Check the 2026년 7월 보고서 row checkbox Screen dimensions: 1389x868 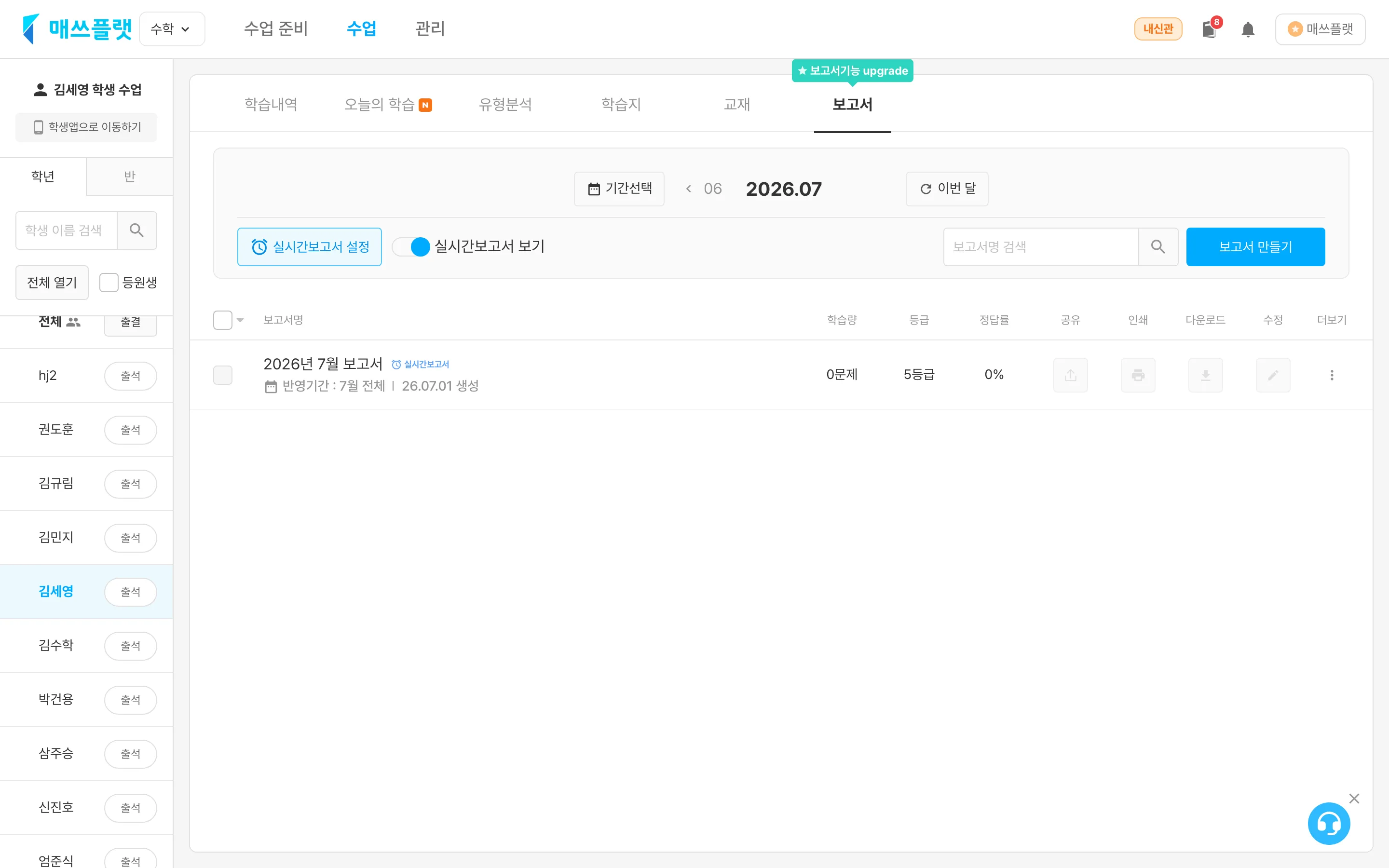[x=223, y=376]
